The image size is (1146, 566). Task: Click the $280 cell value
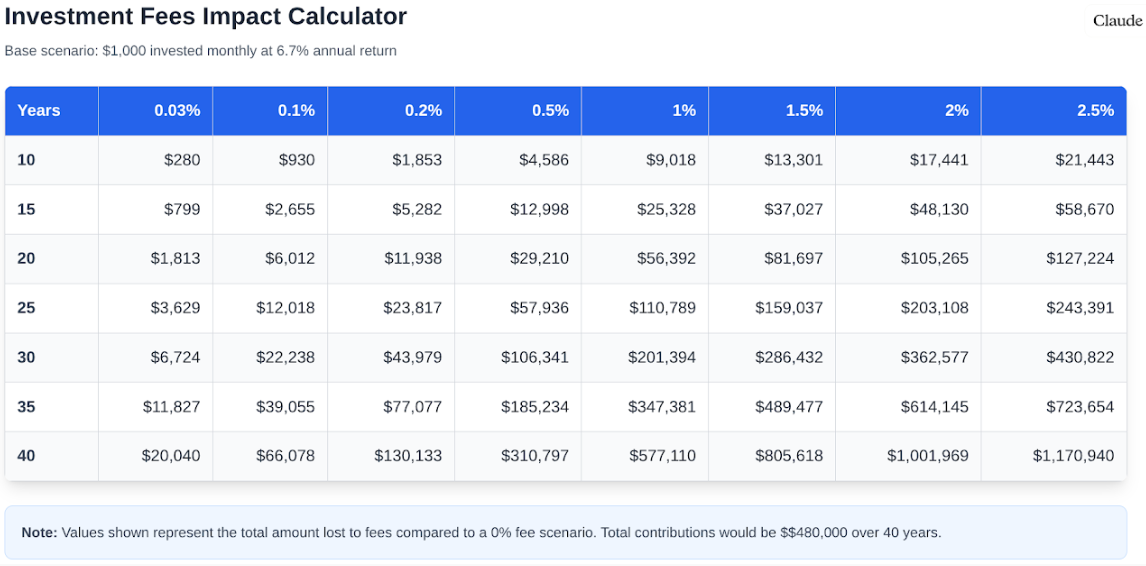click(x=182, y=160)
